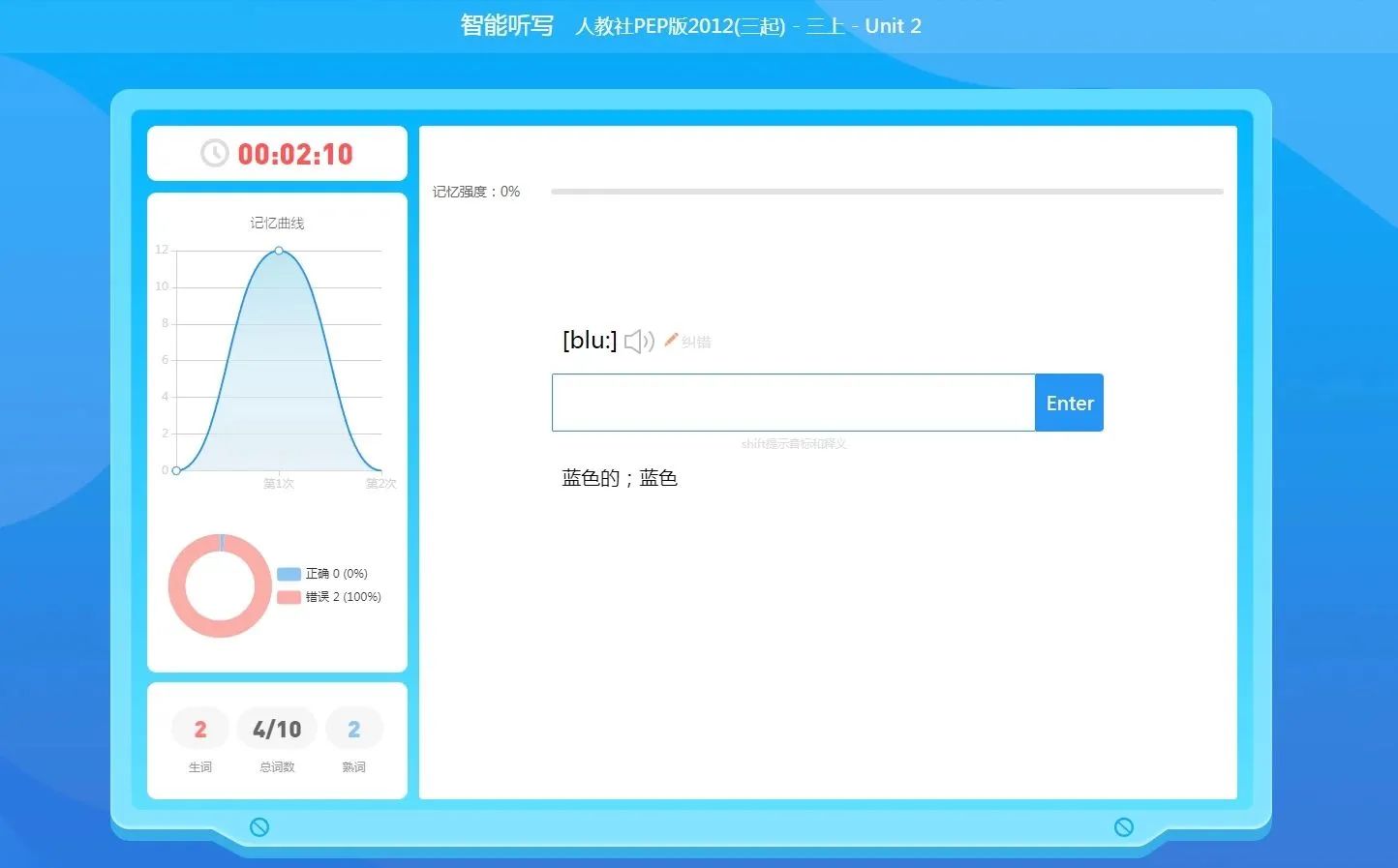Click the word spelling input field
Viewport: 1398px width, 868px height.
793,403
